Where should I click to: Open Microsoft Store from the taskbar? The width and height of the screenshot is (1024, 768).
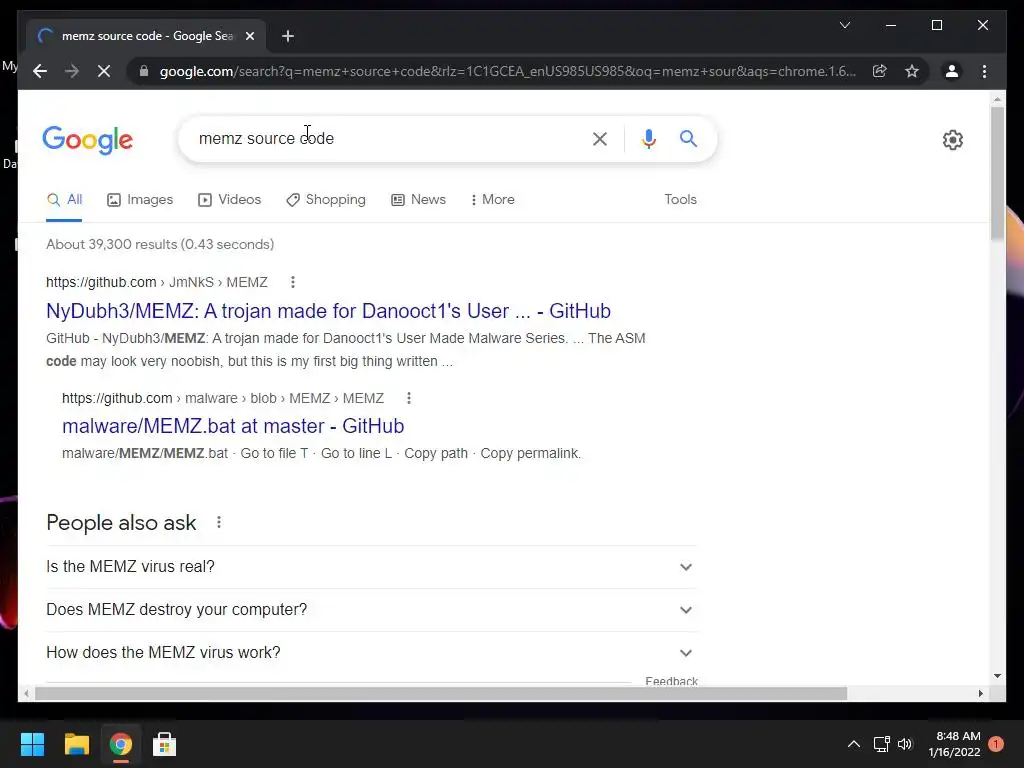[x=165, y=744]
